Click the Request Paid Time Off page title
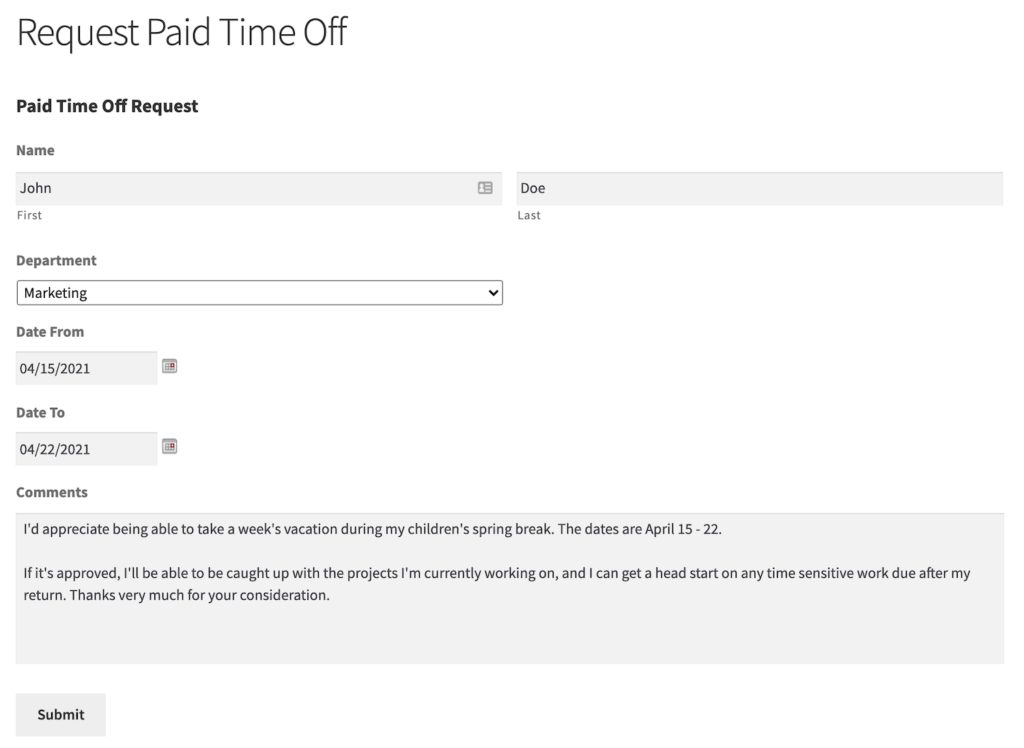The image size is (1024, 748). point(182,32)
